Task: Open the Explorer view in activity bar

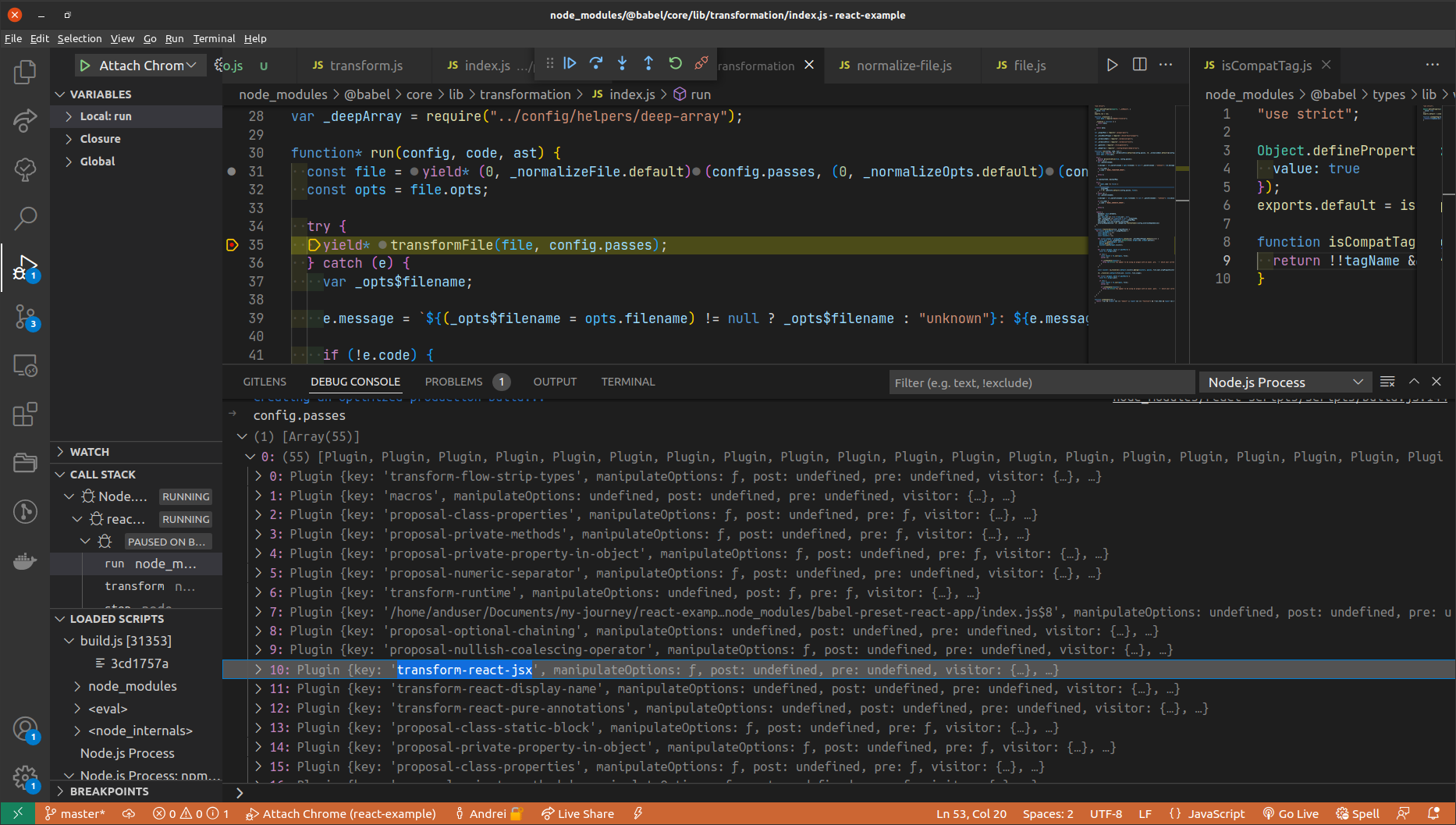Action: pos(25,73)
